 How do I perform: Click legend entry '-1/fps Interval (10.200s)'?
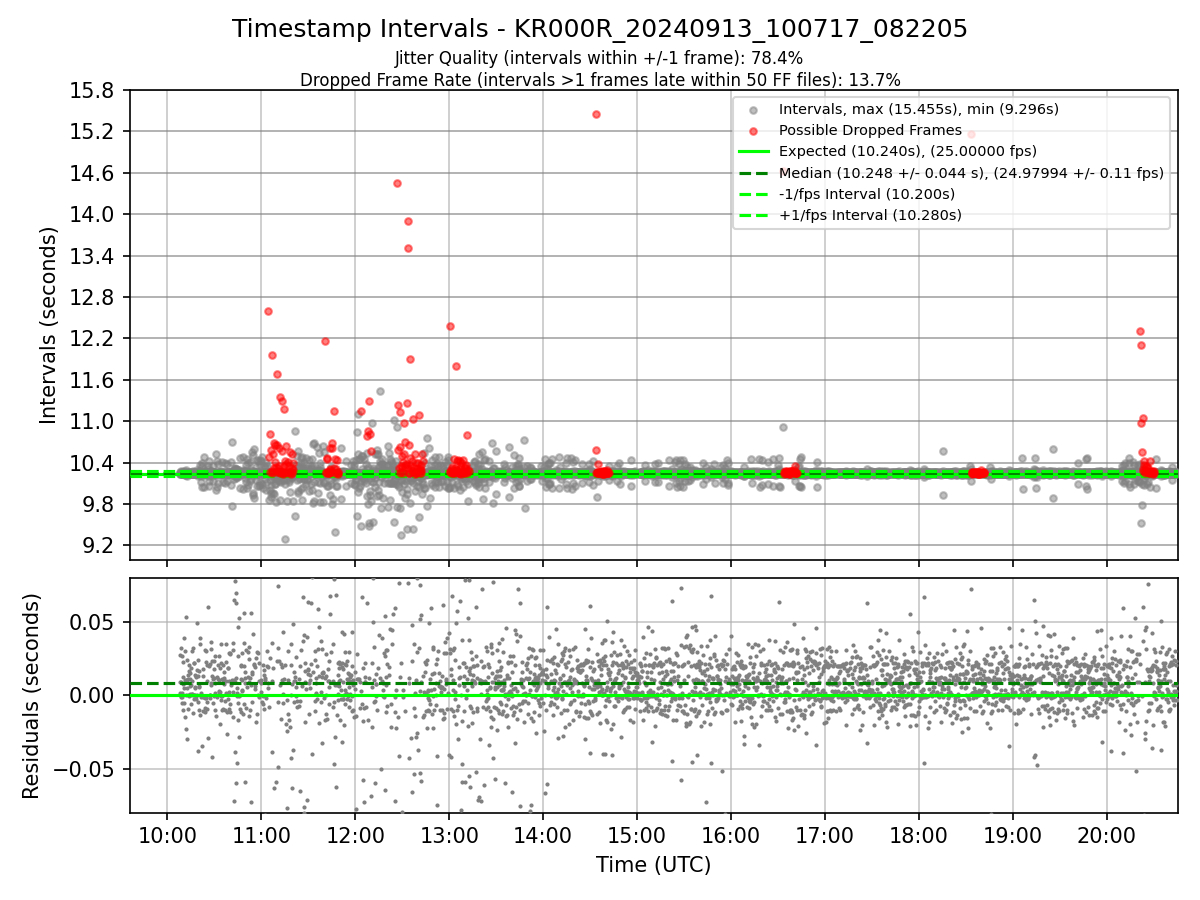(x=866, y=194)
